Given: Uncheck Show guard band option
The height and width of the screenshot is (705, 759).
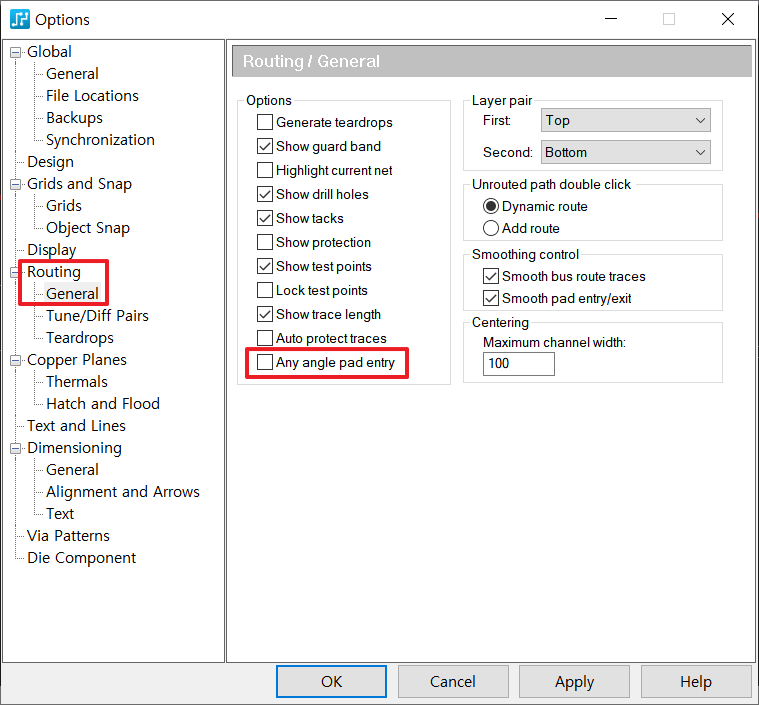Looking at the screenshot, I should (265, 146).
